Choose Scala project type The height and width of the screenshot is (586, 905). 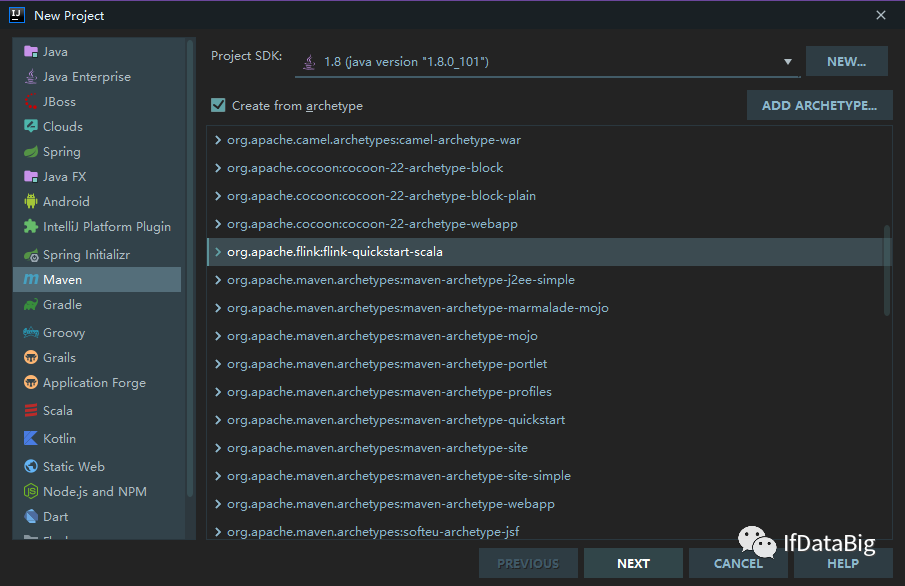pos(97,410)
